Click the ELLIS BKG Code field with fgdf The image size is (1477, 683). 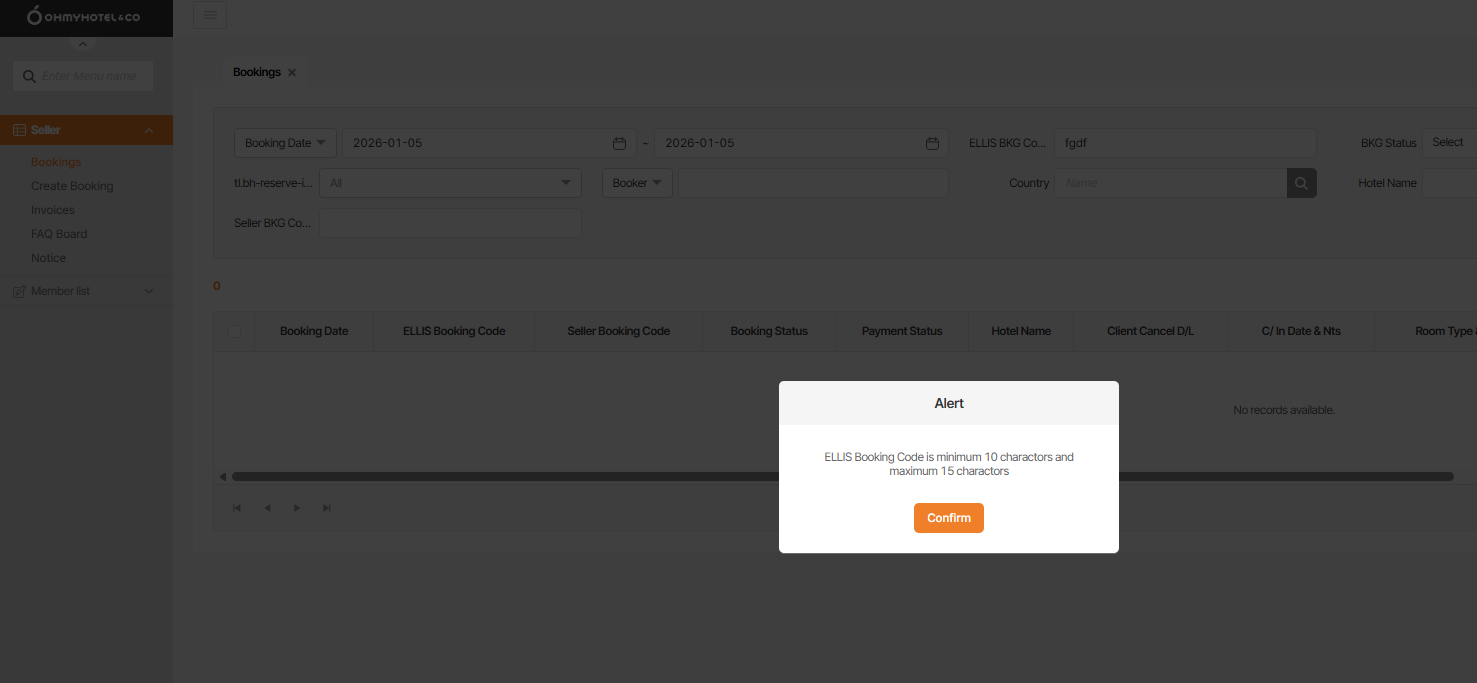[1185, 143]
